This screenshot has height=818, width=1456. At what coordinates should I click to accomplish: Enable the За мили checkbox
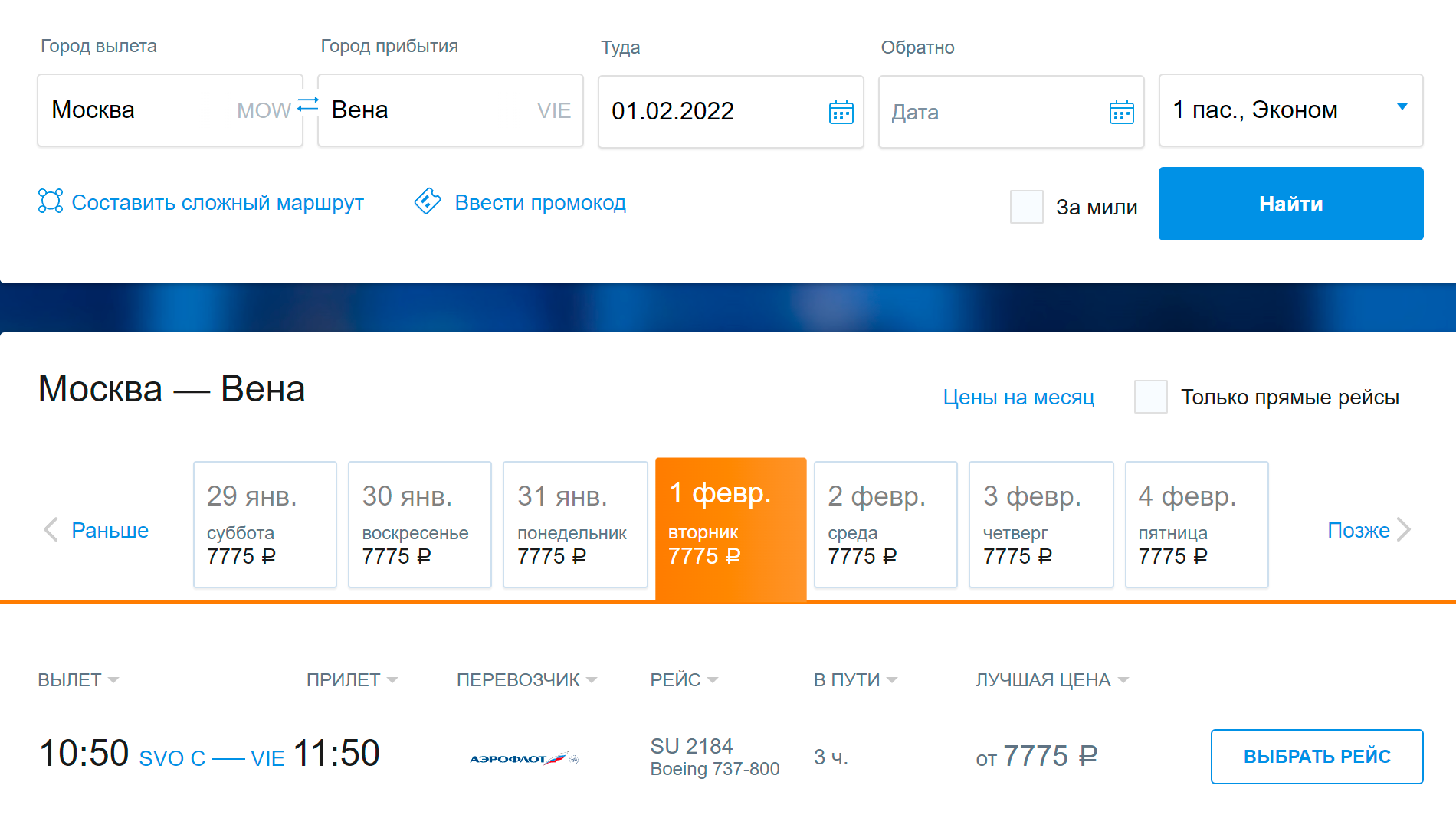click(1027, 207)
